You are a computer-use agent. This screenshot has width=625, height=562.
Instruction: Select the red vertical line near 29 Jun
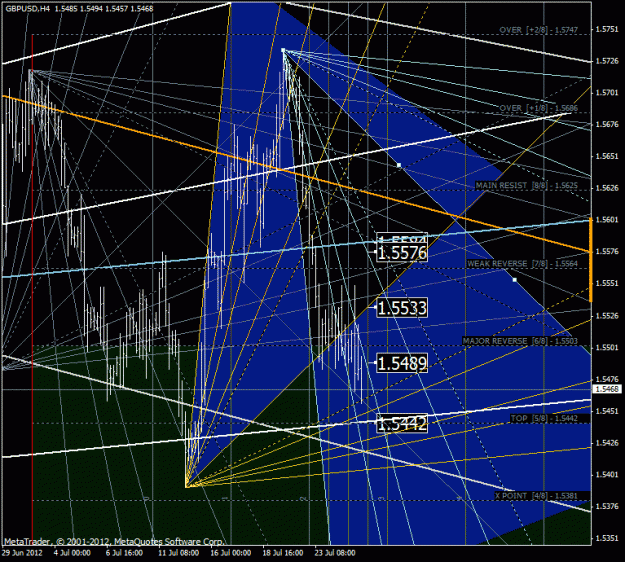coord(32,290)
